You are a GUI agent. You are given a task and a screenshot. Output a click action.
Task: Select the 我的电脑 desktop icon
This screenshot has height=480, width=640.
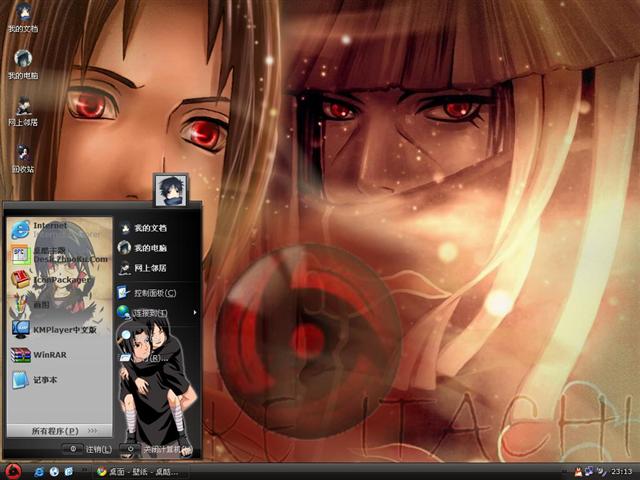click(x=22, y=63)
